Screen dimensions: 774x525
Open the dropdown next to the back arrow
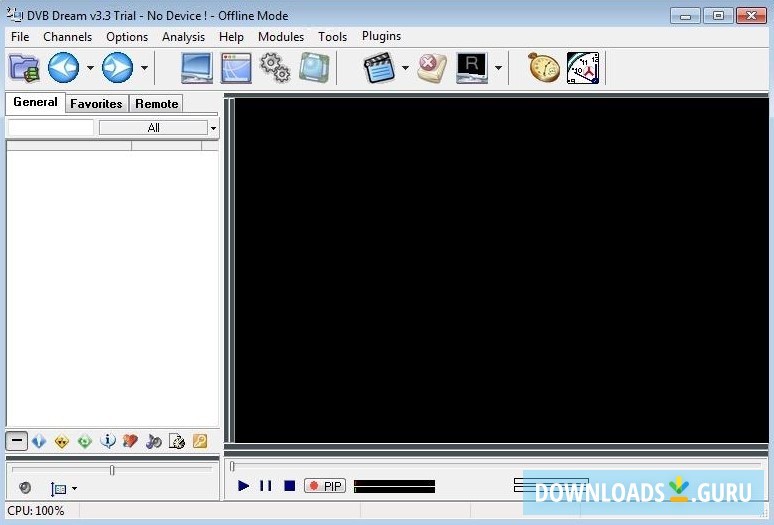90,68
